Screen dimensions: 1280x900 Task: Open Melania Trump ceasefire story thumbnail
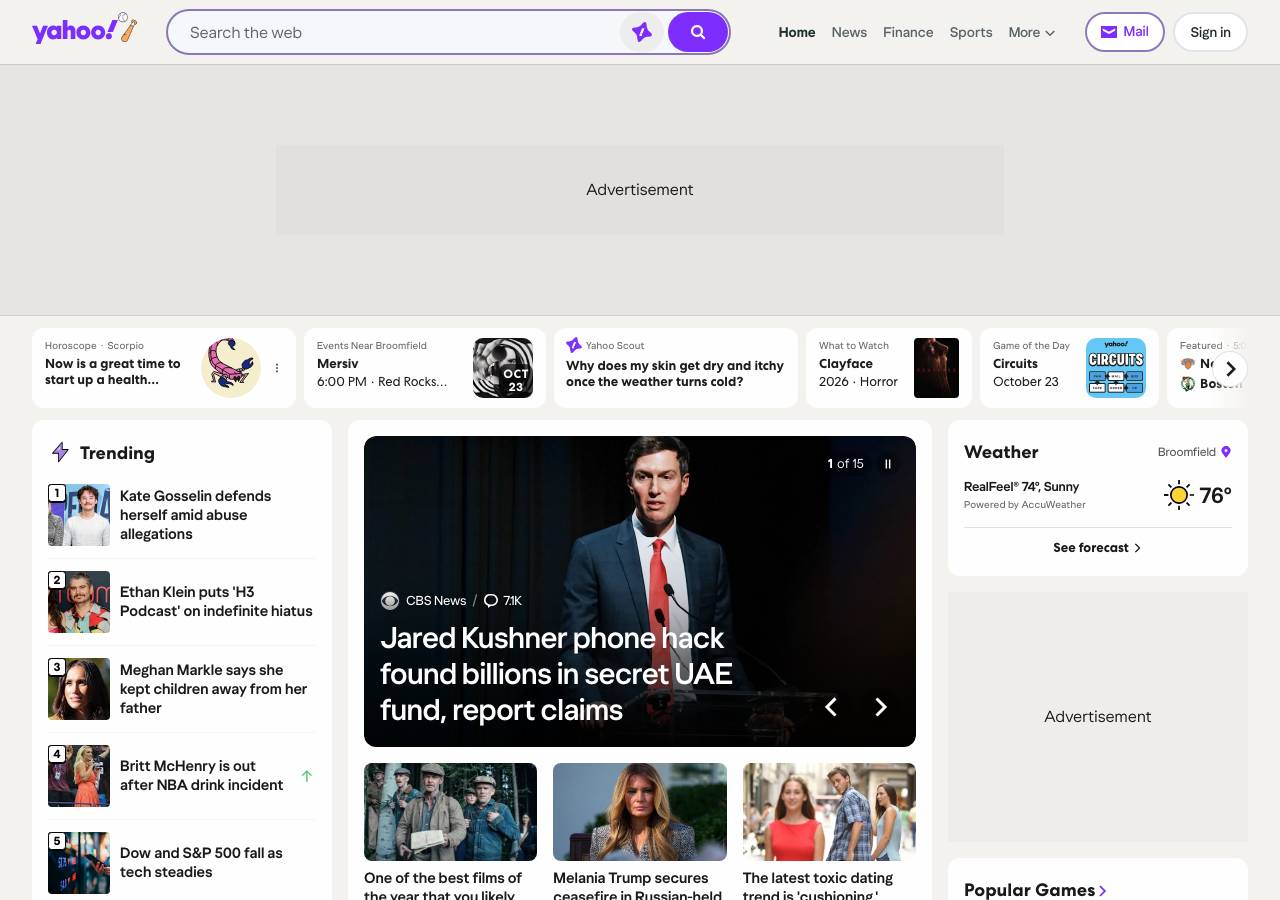(x=640, y=812)
